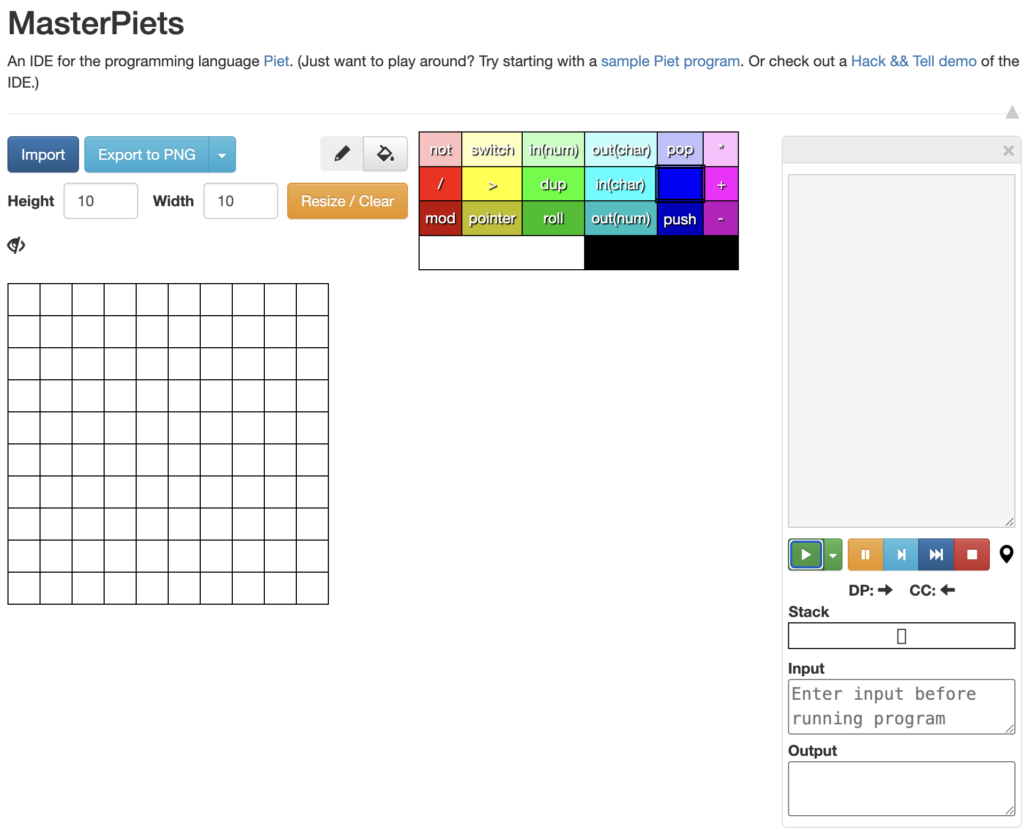Image resolution: width=1024 pixels, height=828 pixels.
Task: Stop the program with the red button
Action: pos(971,554)
